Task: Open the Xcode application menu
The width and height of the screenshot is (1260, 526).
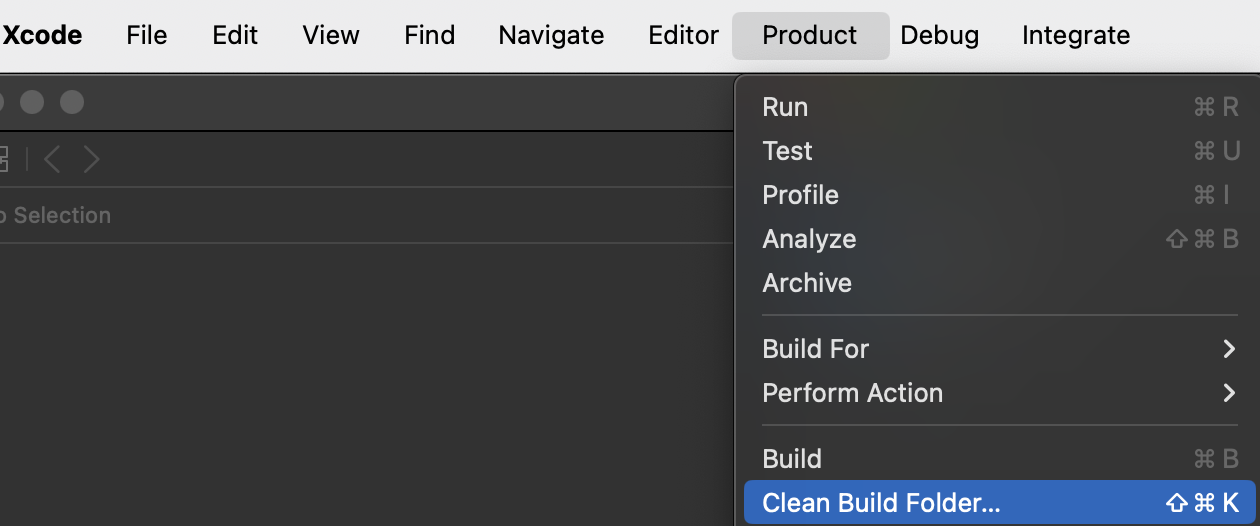Action: click(42, 35)
